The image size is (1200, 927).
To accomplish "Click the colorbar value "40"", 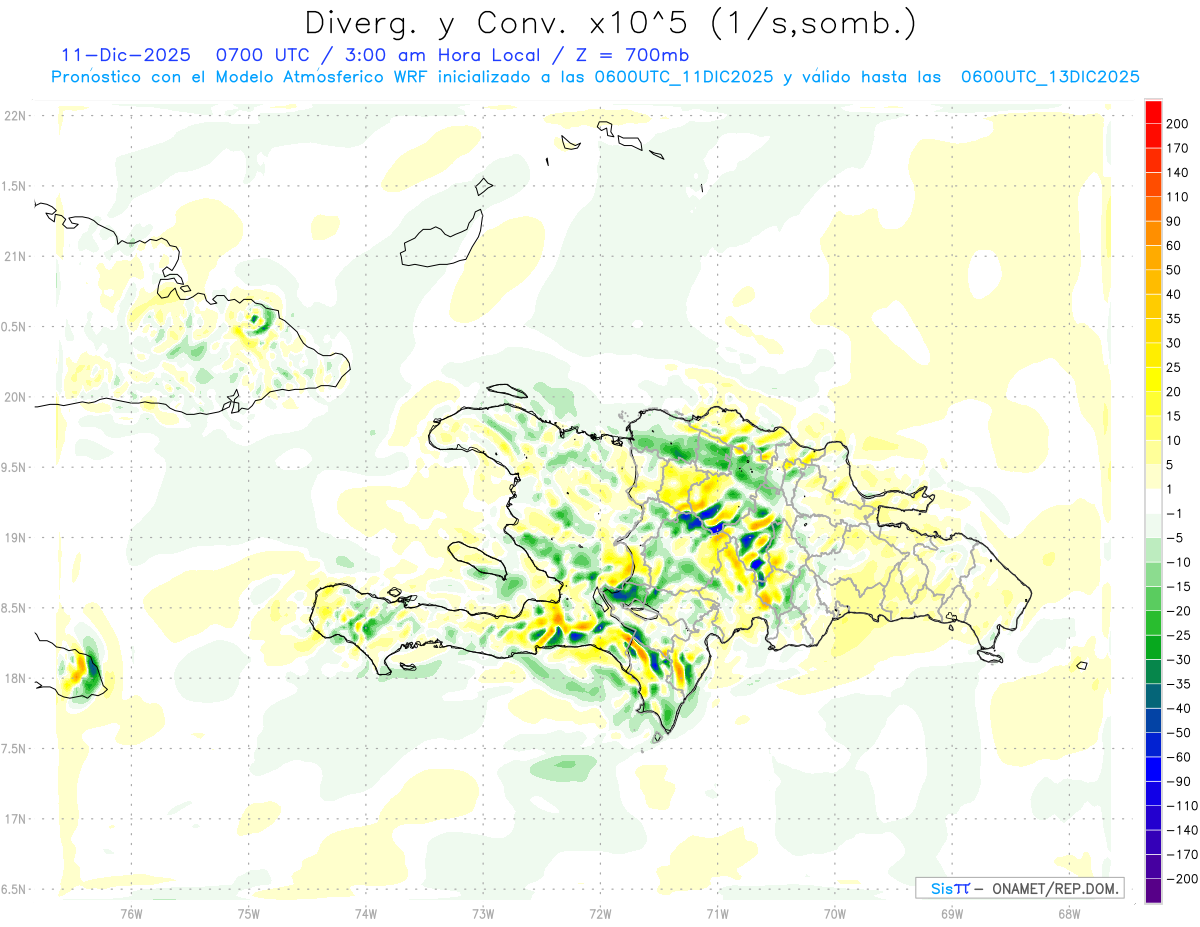I will tap(1173, 294).
